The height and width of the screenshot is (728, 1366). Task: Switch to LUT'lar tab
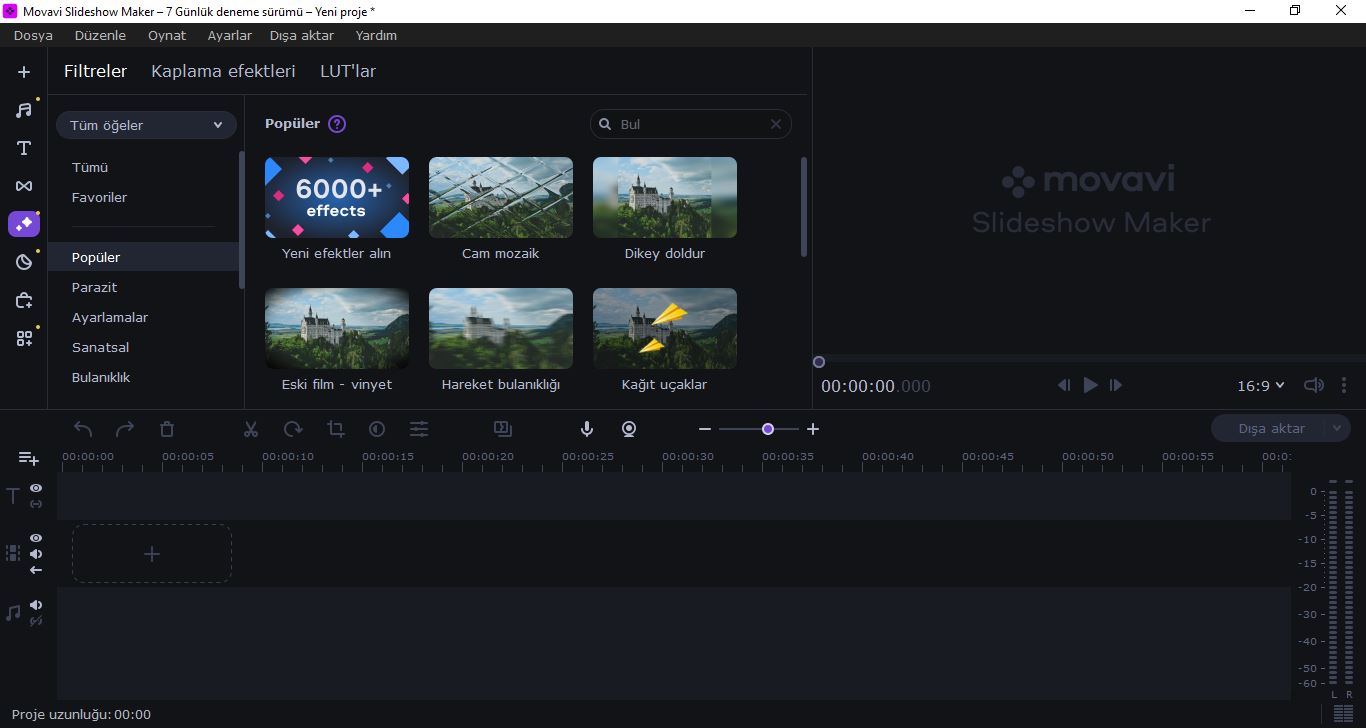(348, 71)
